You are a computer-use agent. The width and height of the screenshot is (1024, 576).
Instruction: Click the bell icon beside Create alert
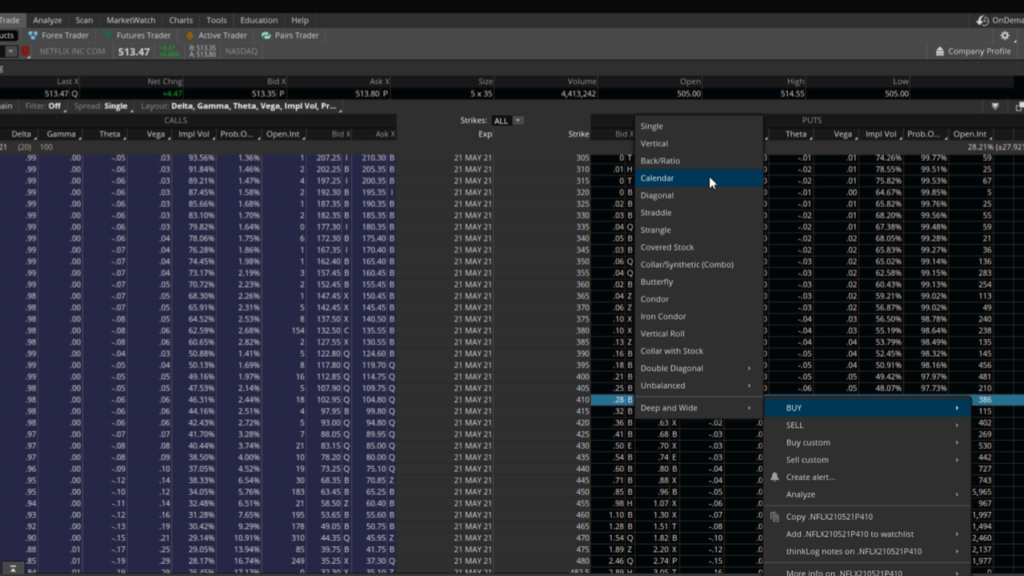(x=775, y=477)
